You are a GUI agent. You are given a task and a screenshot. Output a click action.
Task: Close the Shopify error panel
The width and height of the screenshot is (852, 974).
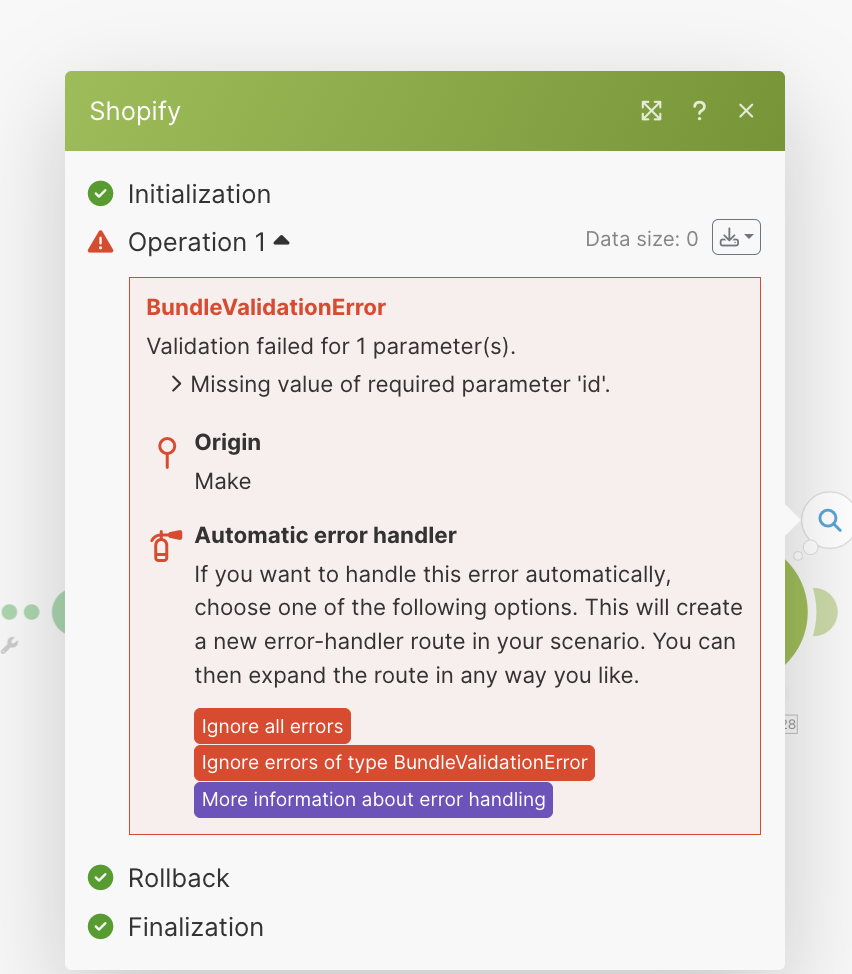tap(746, 111)
